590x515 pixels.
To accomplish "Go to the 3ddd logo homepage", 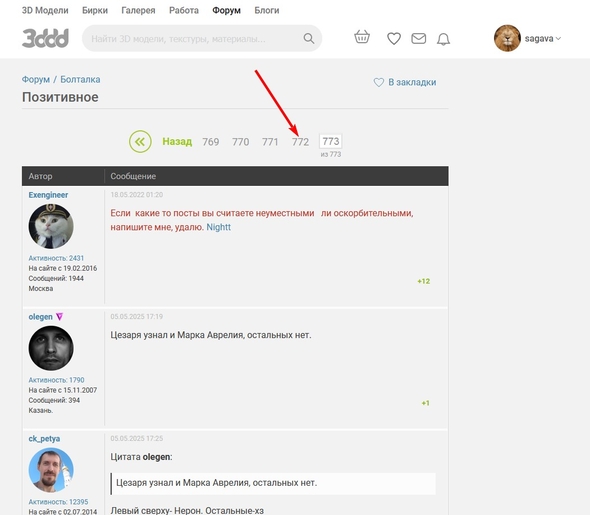I will [45, 38].
